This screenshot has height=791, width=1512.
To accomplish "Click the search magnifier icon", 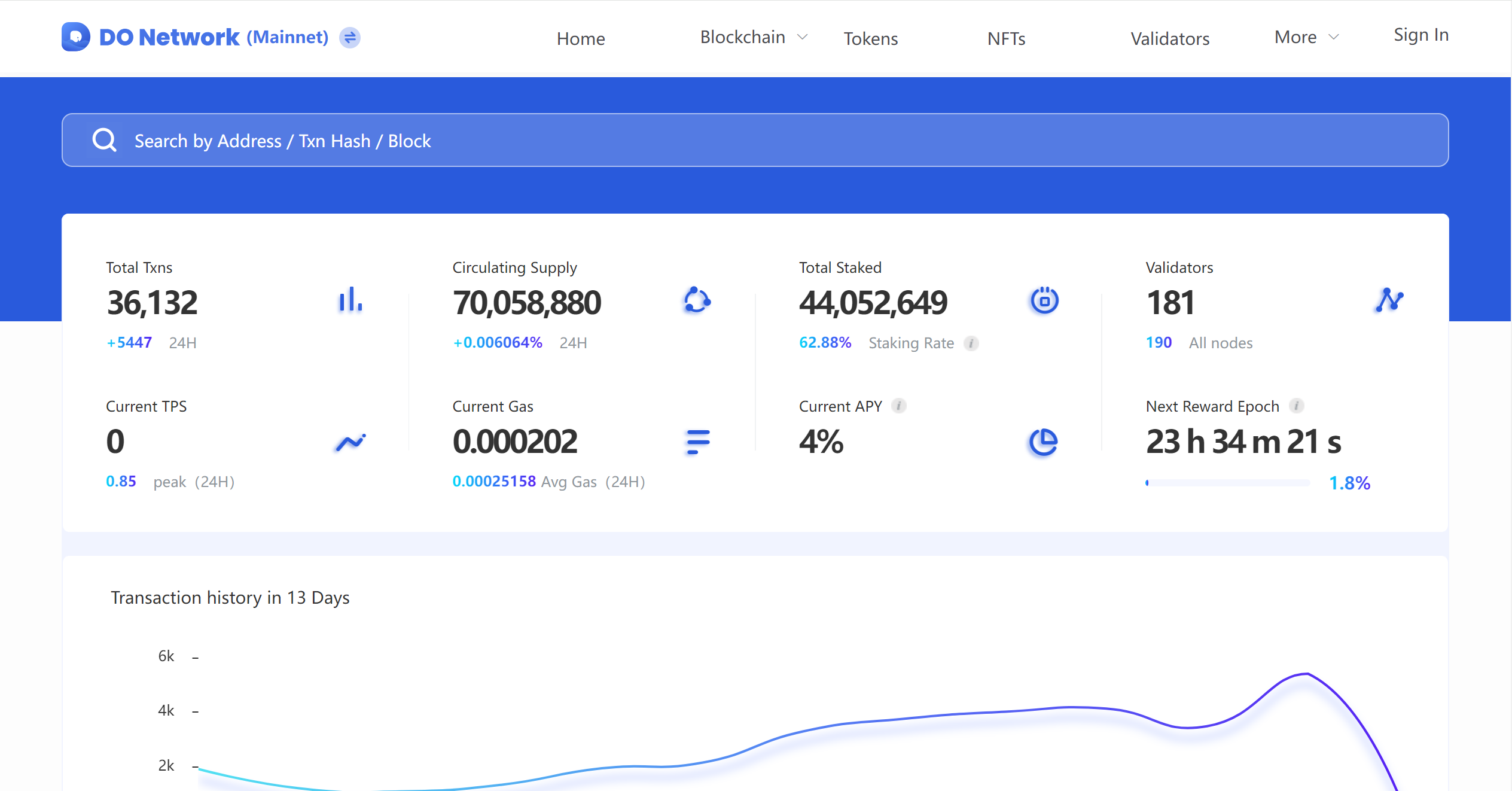I will (x=105, y=141).
